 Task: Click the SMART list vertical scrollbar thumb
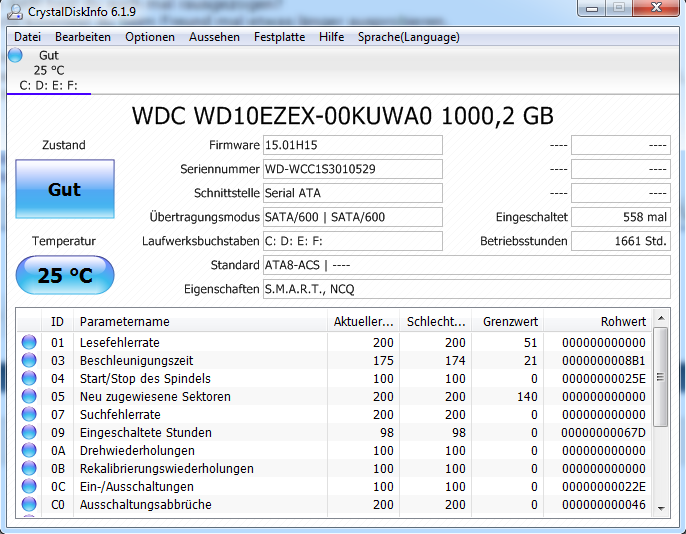pos(661,377)
